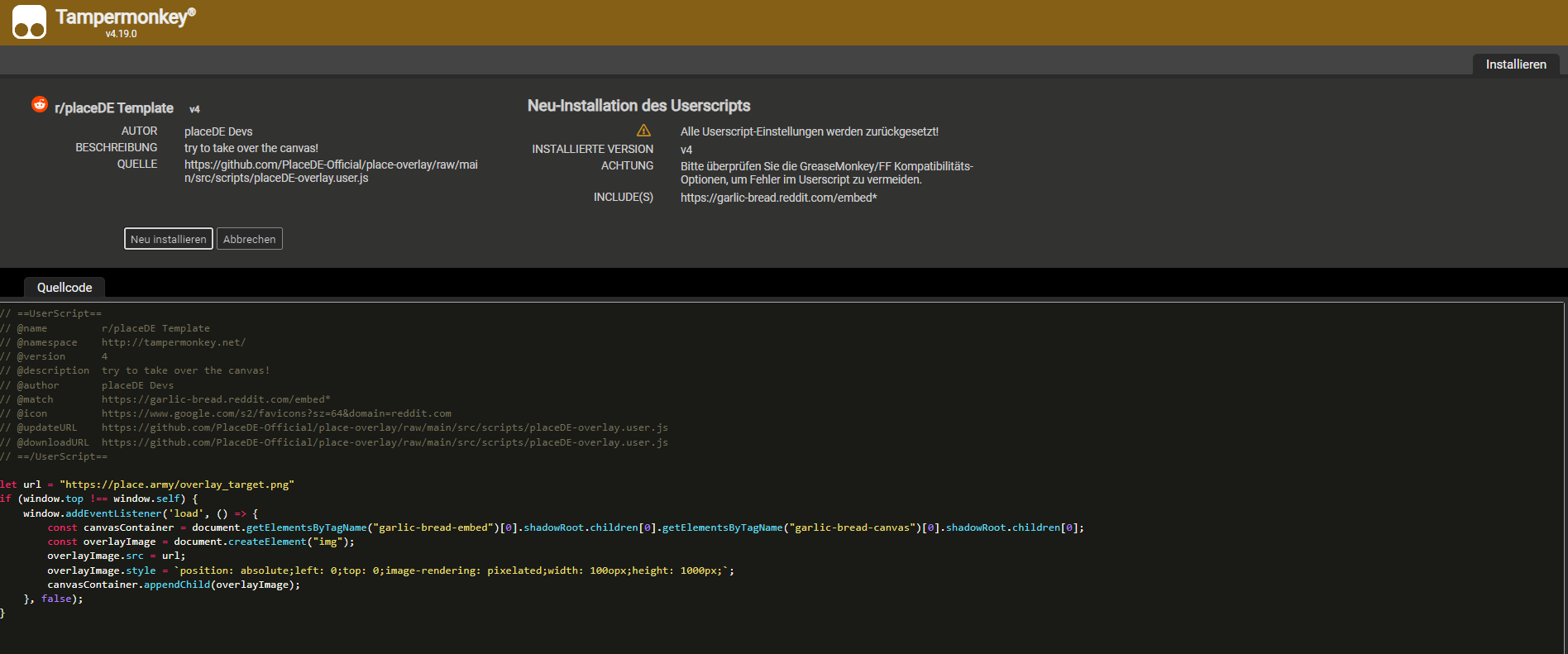Click the description 'try to take over the canvas!'
This screenshot has width=1568, height=654.
251,148
